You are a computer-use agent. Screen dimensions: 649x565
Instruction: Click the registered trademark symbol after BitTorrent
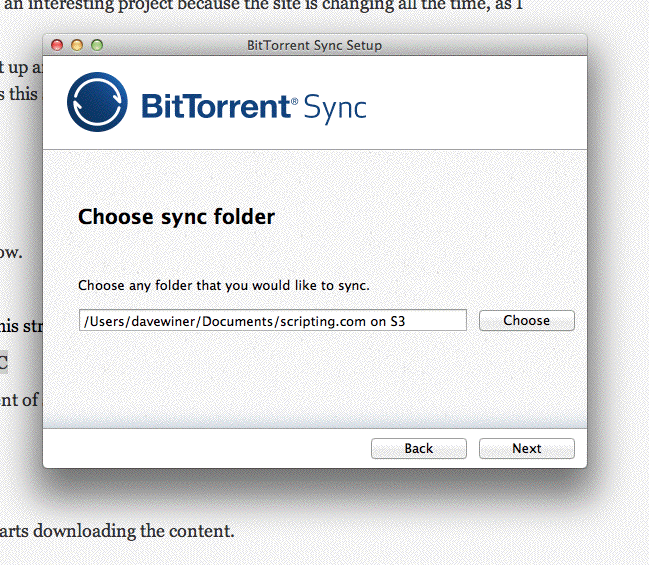tap(295, 101)
